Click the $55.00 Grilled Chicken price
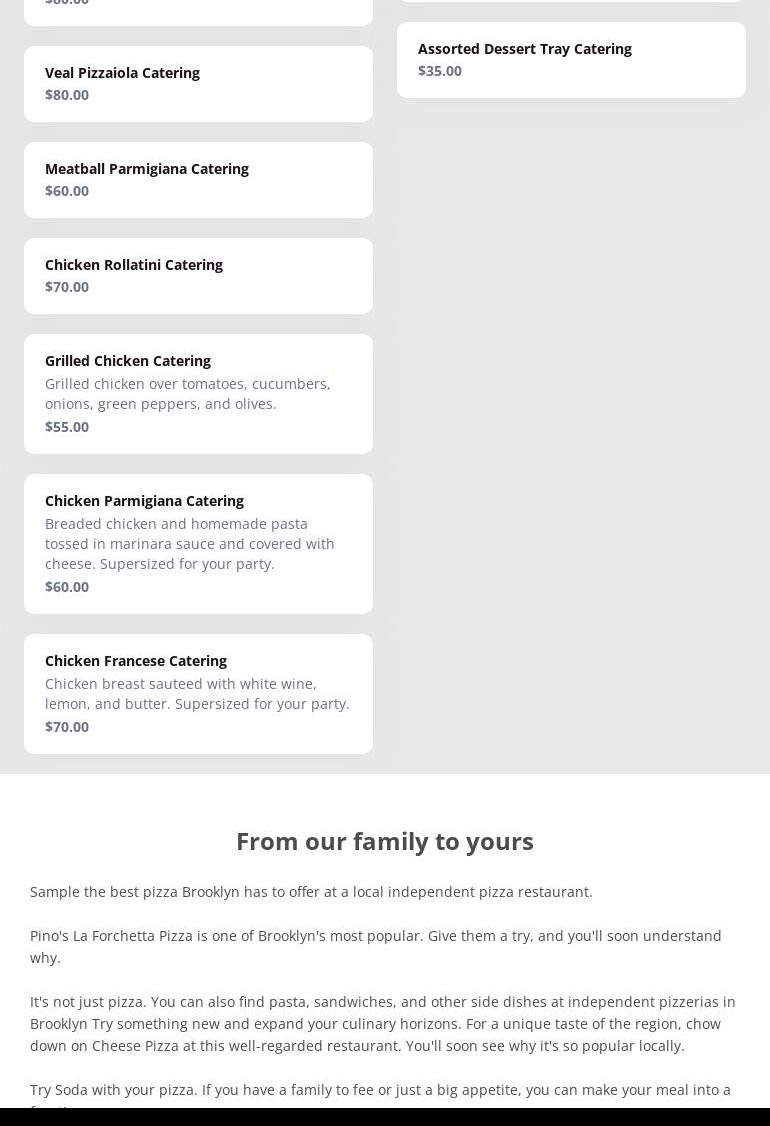The height and width of the screenshot is (1126, 770). click(x=67, y=427)
